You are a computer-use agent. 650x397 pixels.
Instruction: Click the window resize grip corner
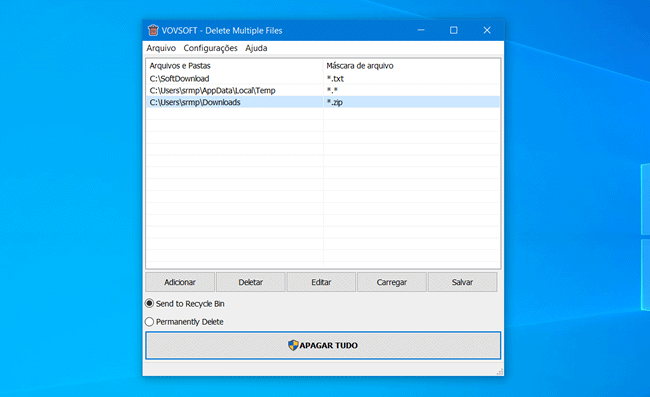tap(500, 372)
